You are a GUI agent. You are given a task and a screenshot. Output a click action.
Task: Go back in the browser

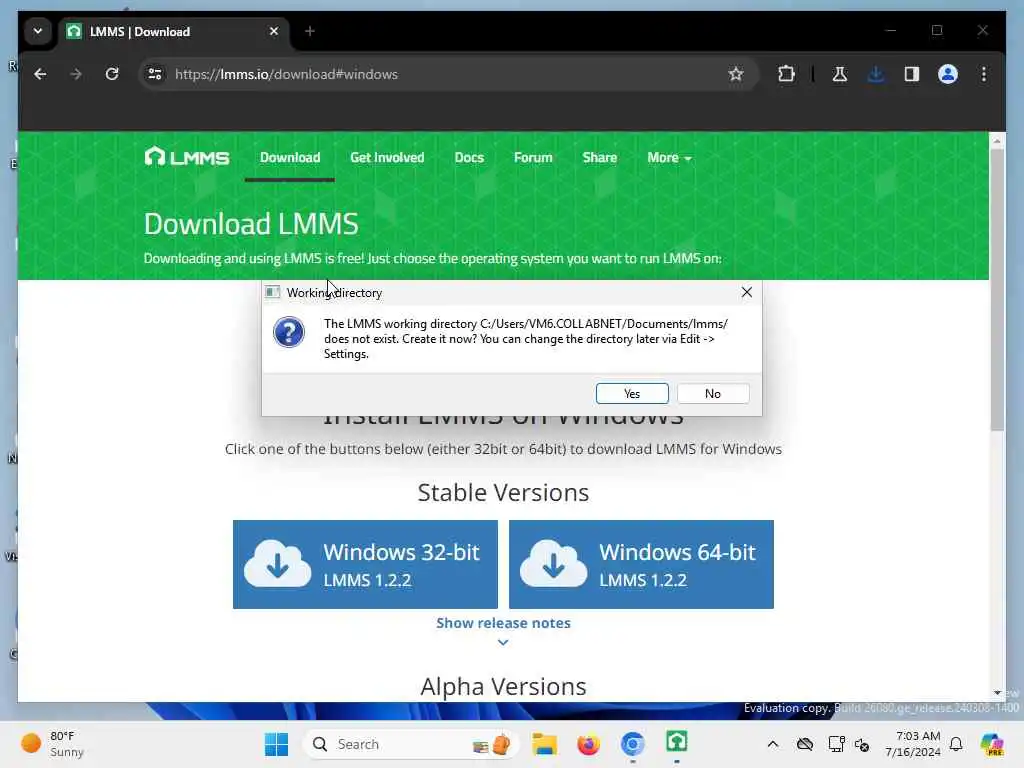click(x=40, y=74)
